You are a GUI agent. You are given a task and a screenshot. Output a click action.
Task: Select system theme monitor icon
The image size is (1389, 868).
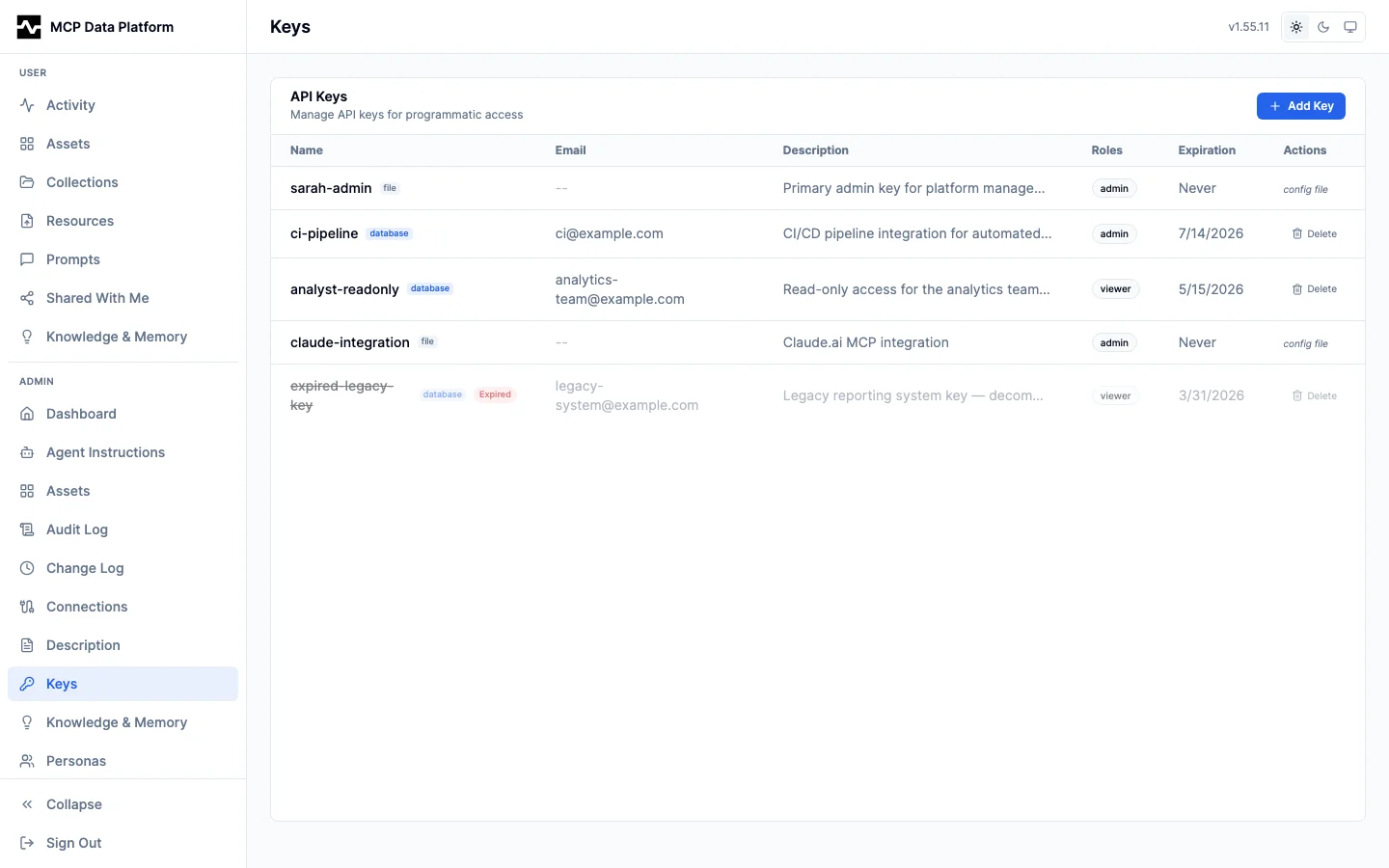[1350, 27]
